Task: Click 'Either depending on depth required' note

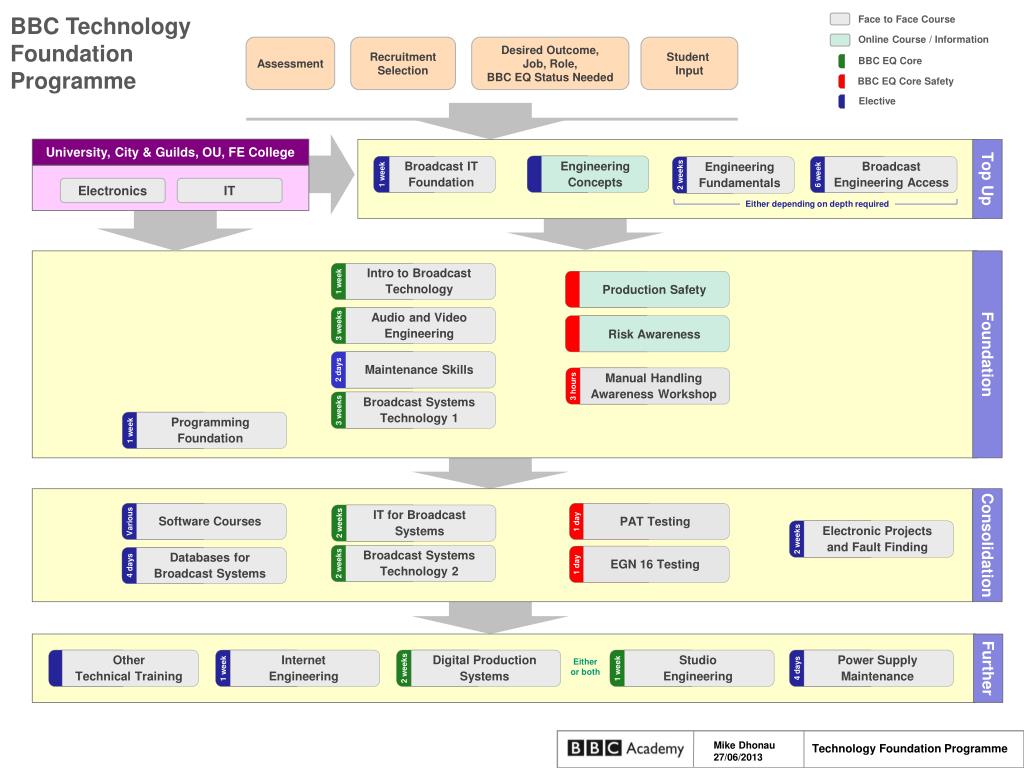Action: (817, 204)
